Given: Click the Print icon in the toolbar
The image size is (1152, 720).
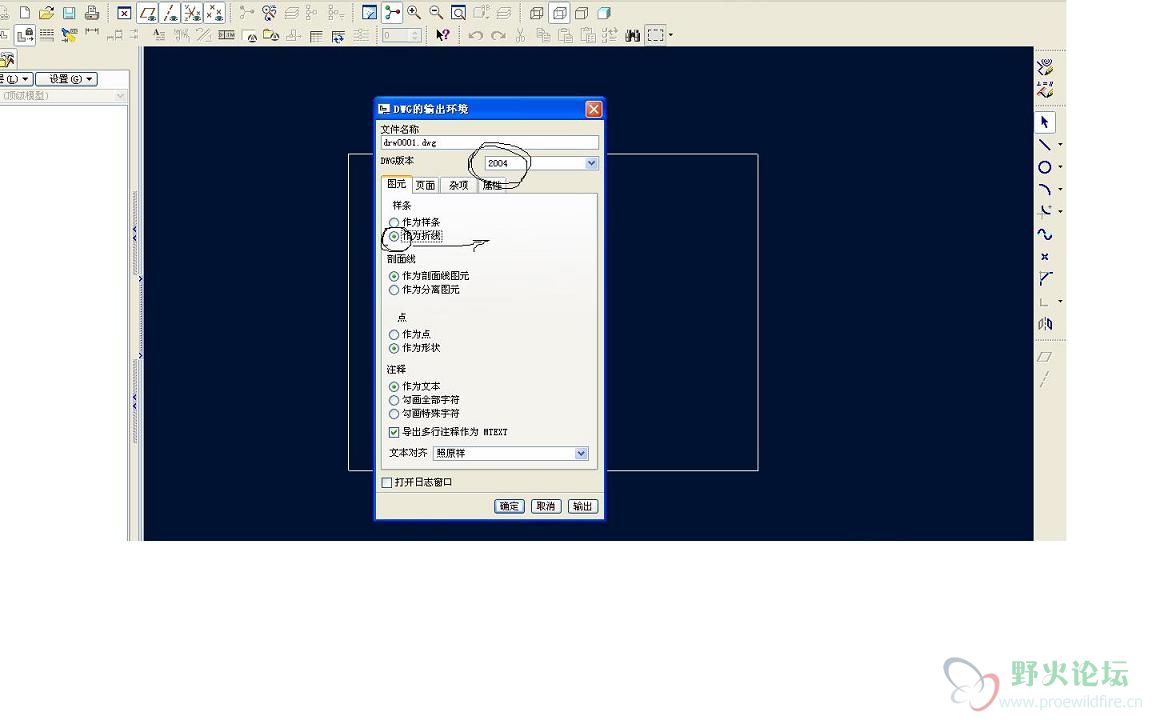Looking at the screenshot, I should click(92, 12).
